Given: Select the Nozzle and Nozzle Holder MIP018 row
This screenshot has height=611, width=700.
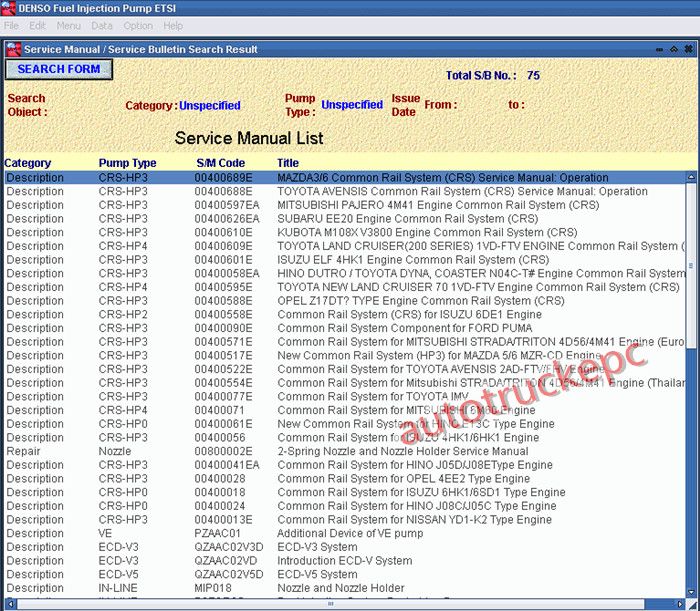Looking at the screenshot, I should click(x=345, y=588).
